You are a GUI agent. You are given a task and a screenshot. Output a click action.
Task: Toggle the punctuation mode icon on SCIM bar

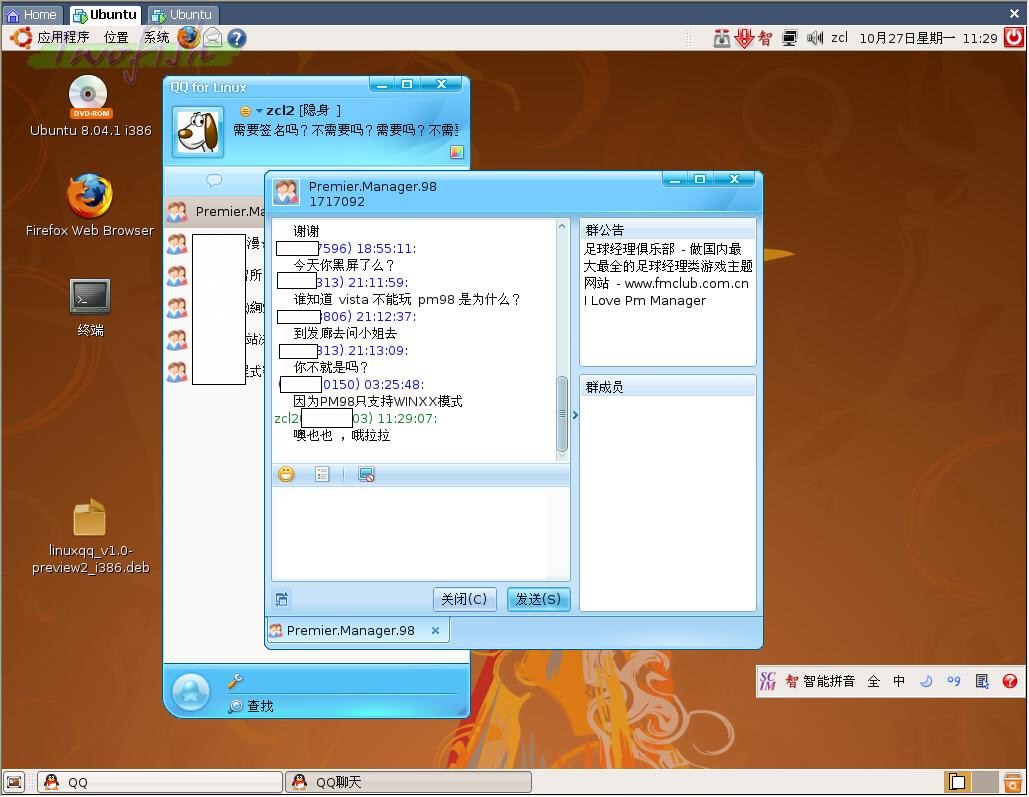(x=954, y=681)
